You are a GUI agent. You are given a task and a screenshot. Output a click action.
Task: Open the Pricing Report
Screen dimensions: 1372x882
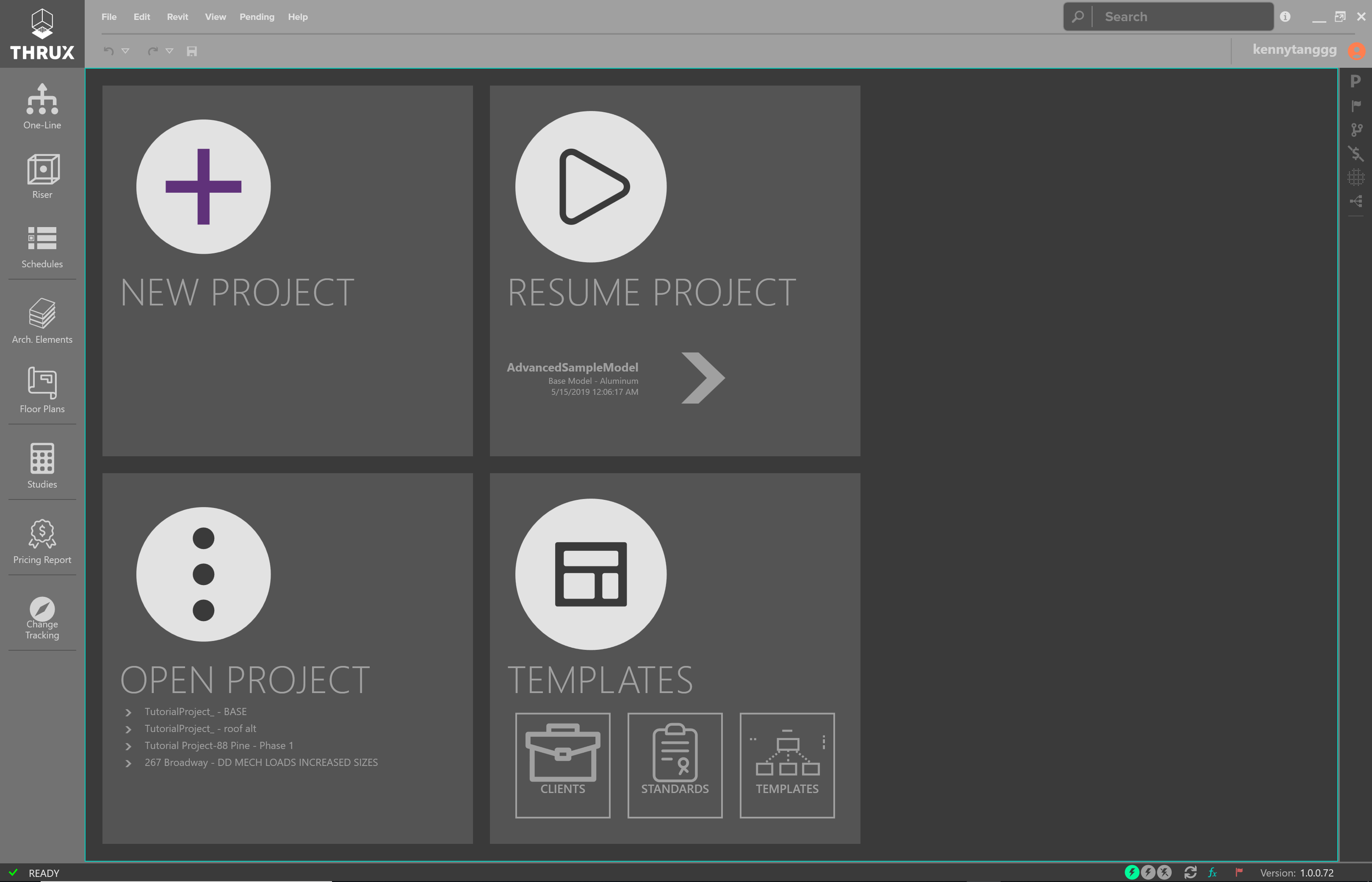42,541
